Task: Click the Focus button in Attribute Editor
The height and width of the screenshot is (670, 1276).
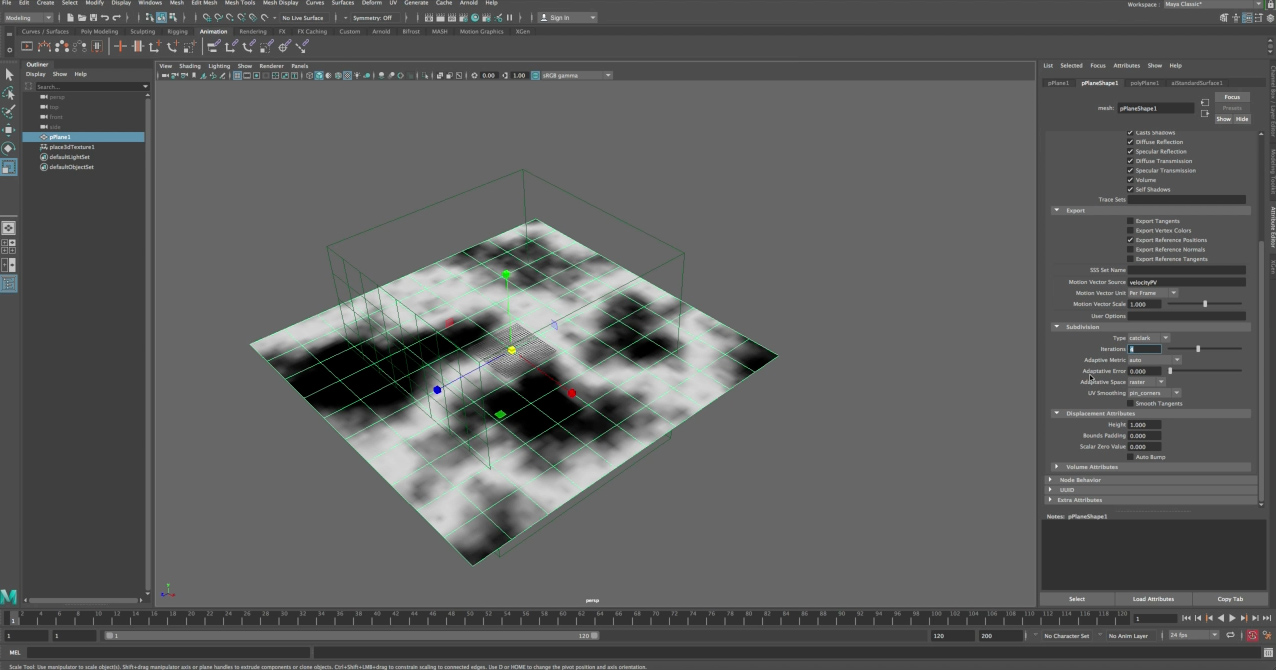Action: pos(1232,97)
